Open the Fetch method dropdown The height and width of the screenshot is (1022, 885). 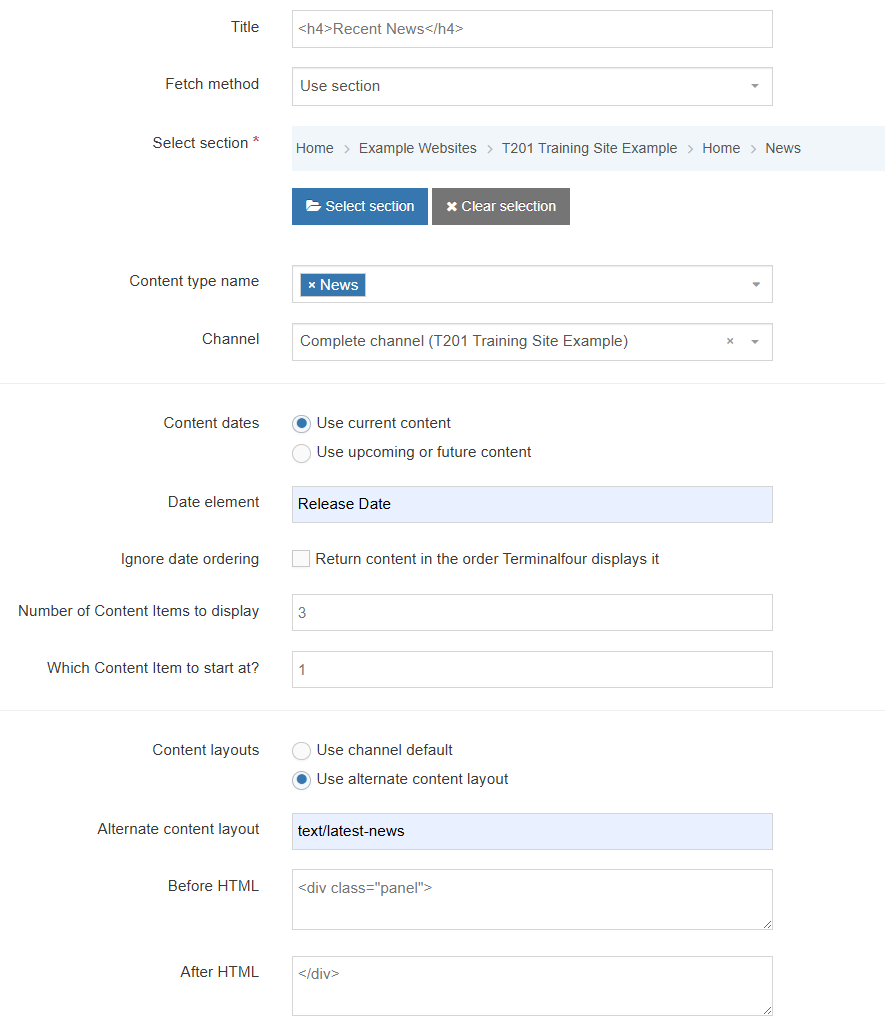(x=755, y=87)
